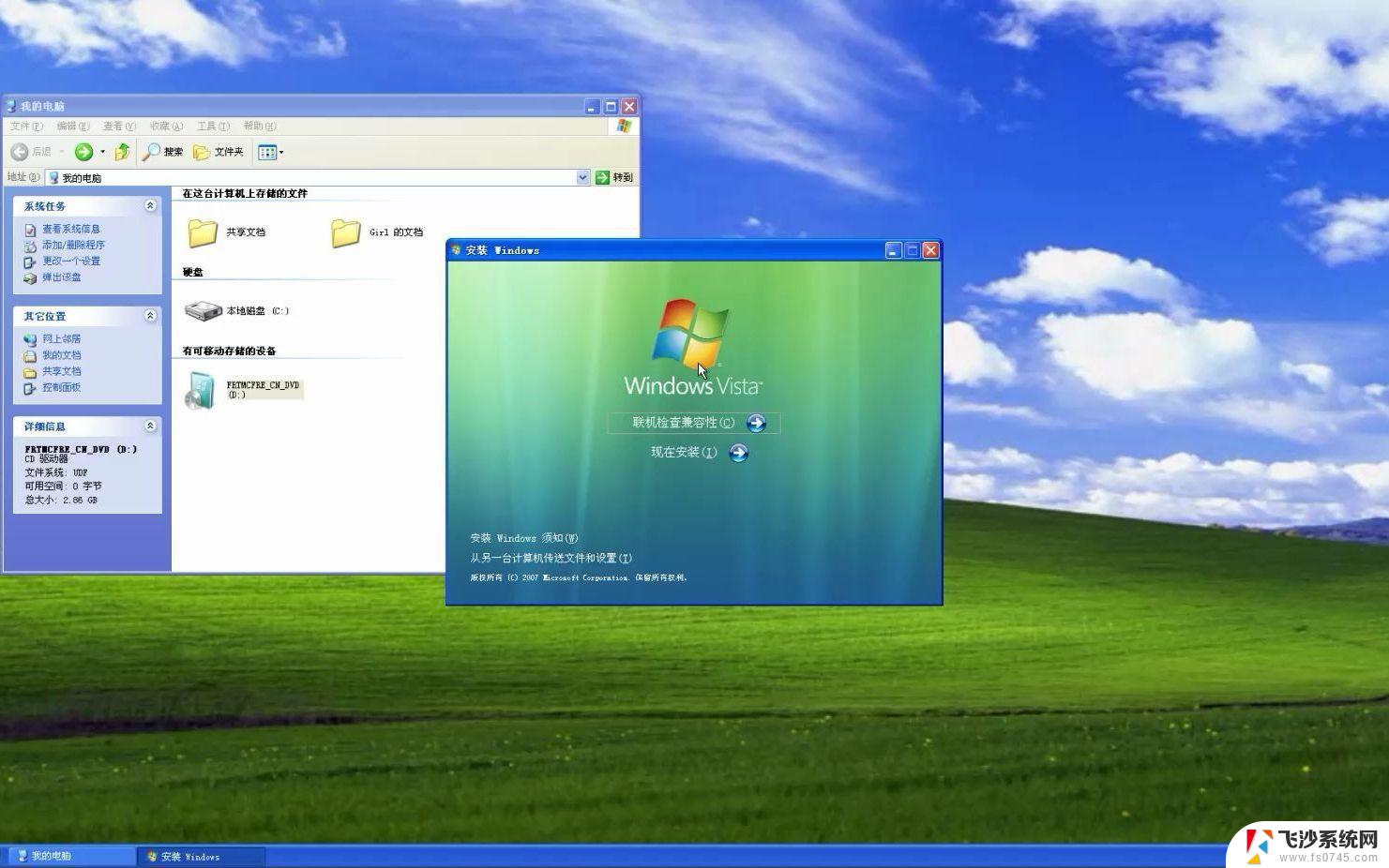Viewport: 1389px width, 868px height.
Task: Click the 安装 Windows title bar icon
Action: click(x=457, y=250)
